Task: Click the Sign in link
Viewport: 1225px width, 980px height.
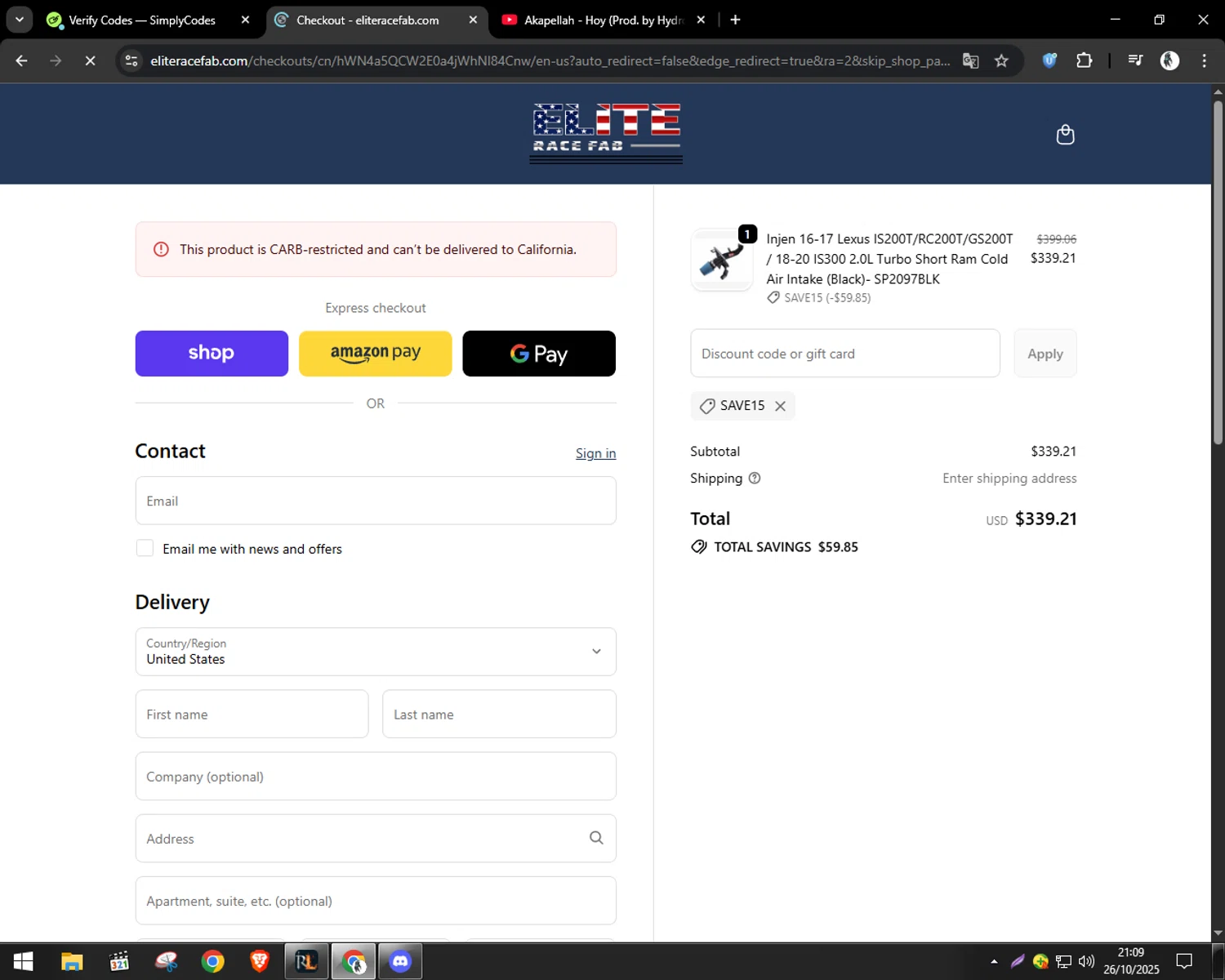Action: [x=595, y=453]
